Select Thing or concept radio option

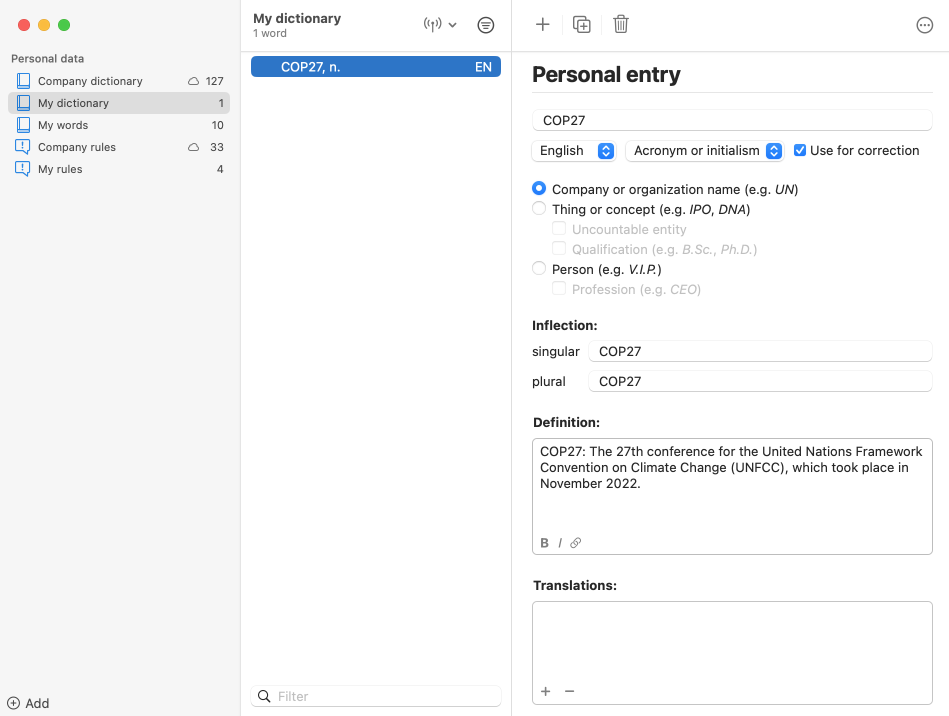(x=540, y=209)
